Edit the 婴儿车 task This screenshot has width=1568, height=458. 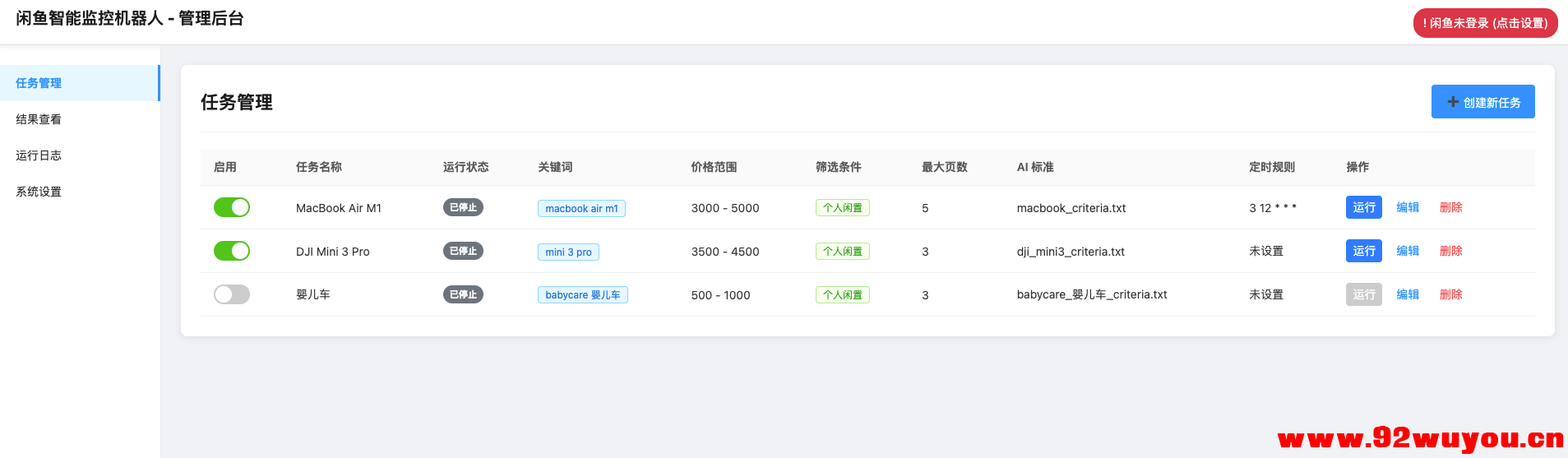coord(1408,294)
